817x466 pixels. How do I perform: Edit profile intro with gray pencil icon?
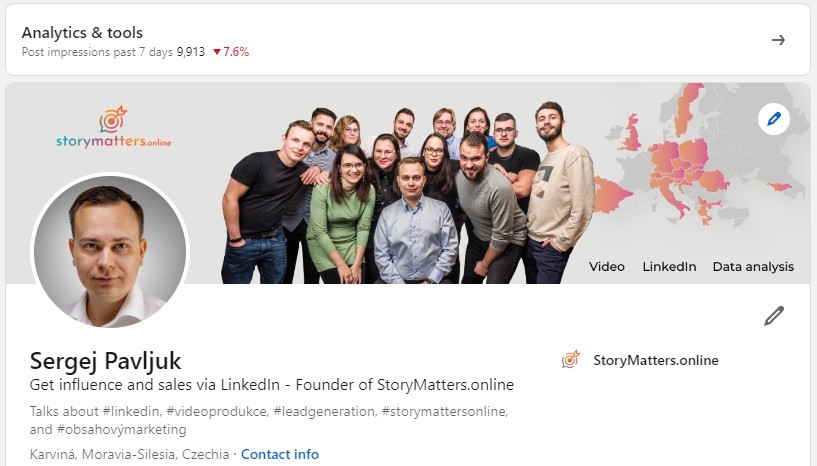pos(774,316)
